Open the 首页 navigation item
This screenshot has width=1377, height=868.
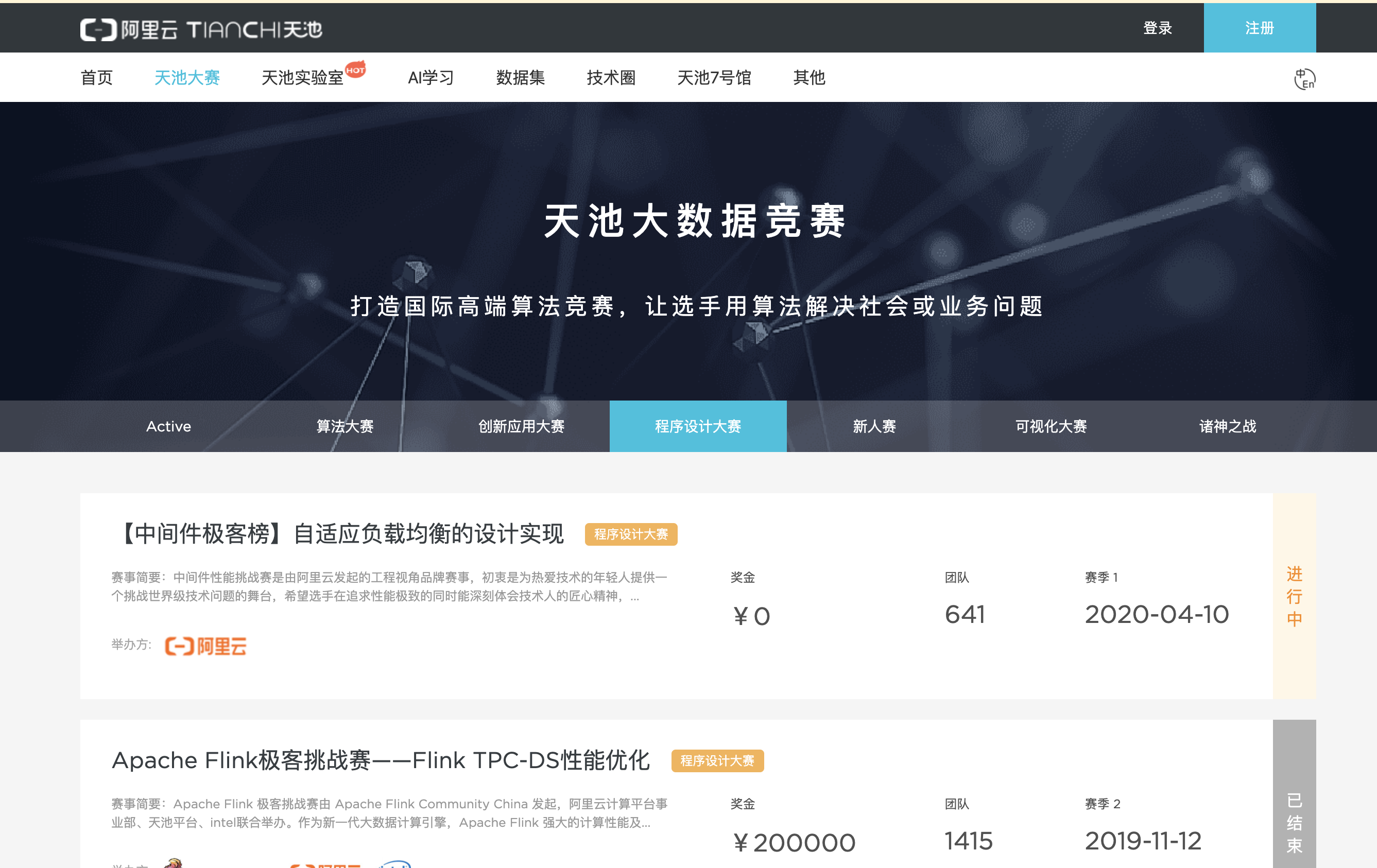click(x=97, y=78)
